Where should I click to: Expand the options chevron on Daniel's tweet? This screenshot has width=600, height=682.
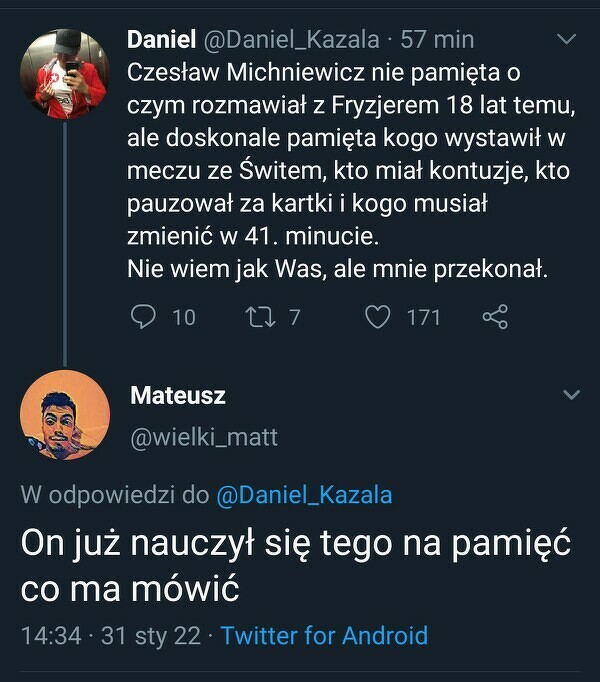pyautogui.click(x=565, y=40)
